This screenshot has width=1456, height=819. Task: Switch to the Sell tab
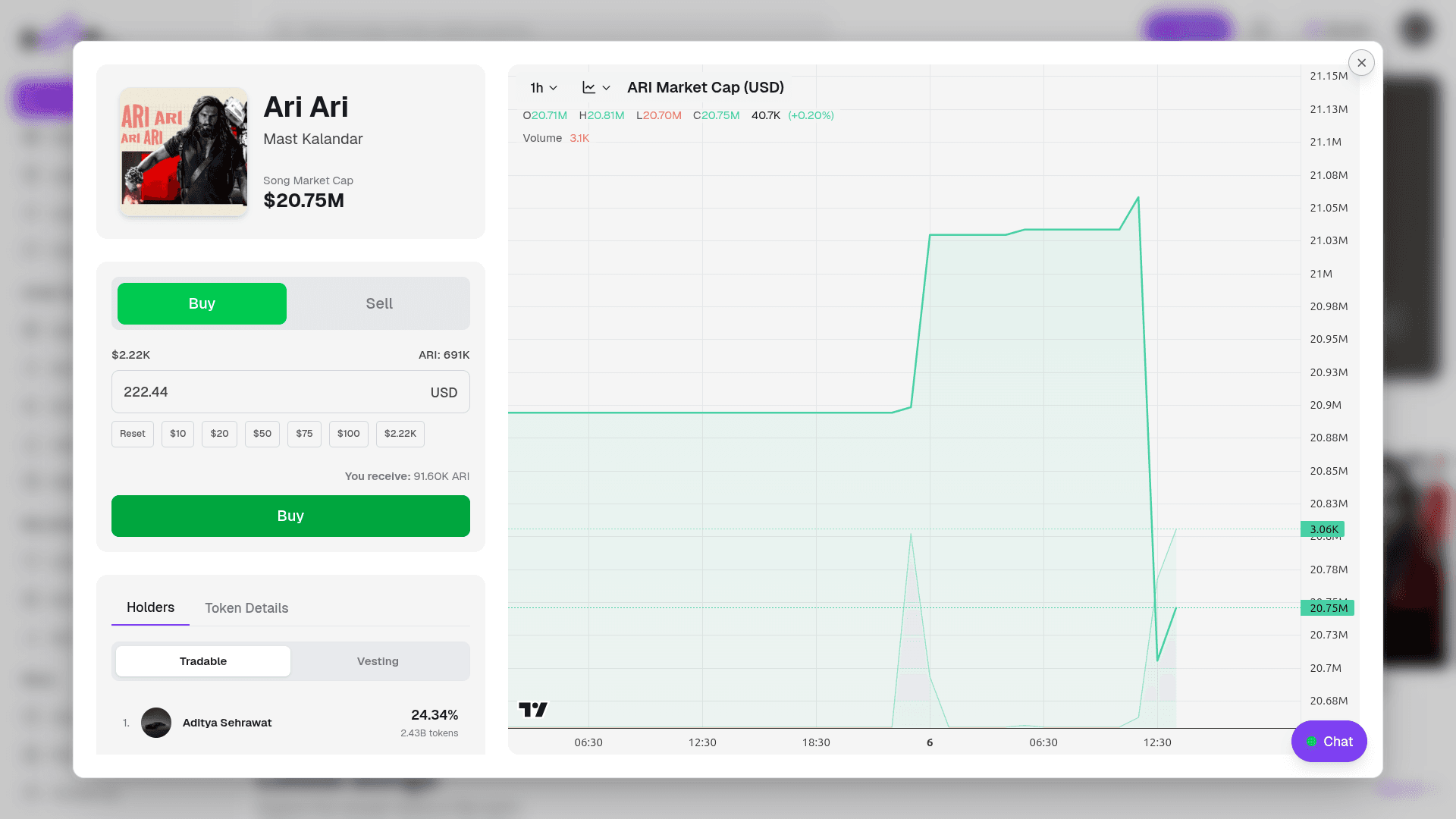click(379, 303)
